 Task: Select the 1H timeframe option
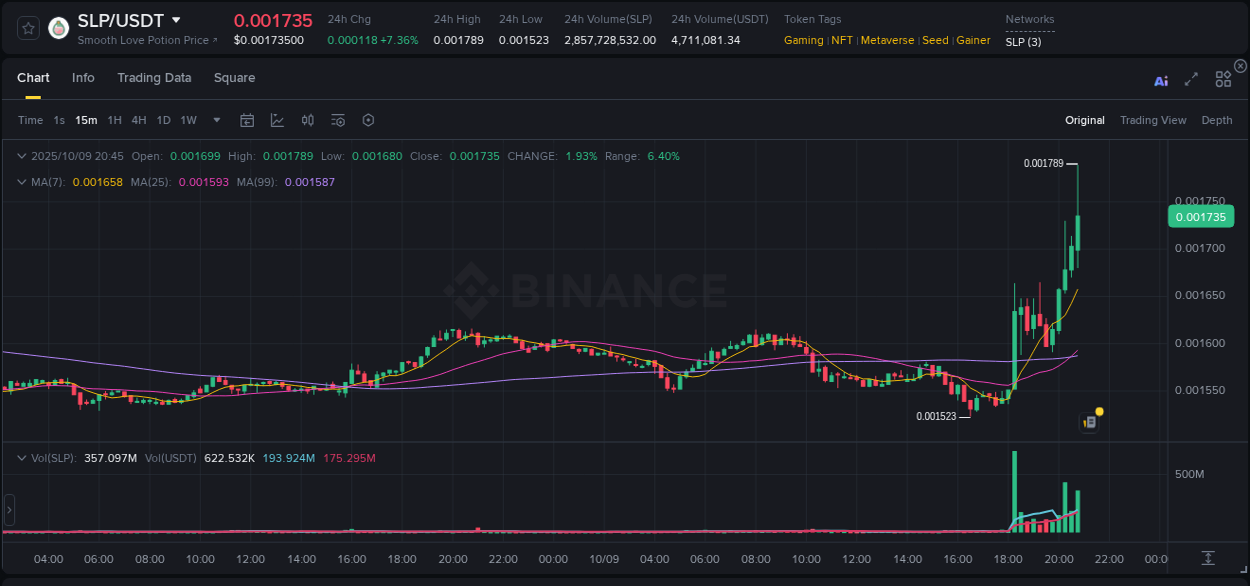(113, 120)
